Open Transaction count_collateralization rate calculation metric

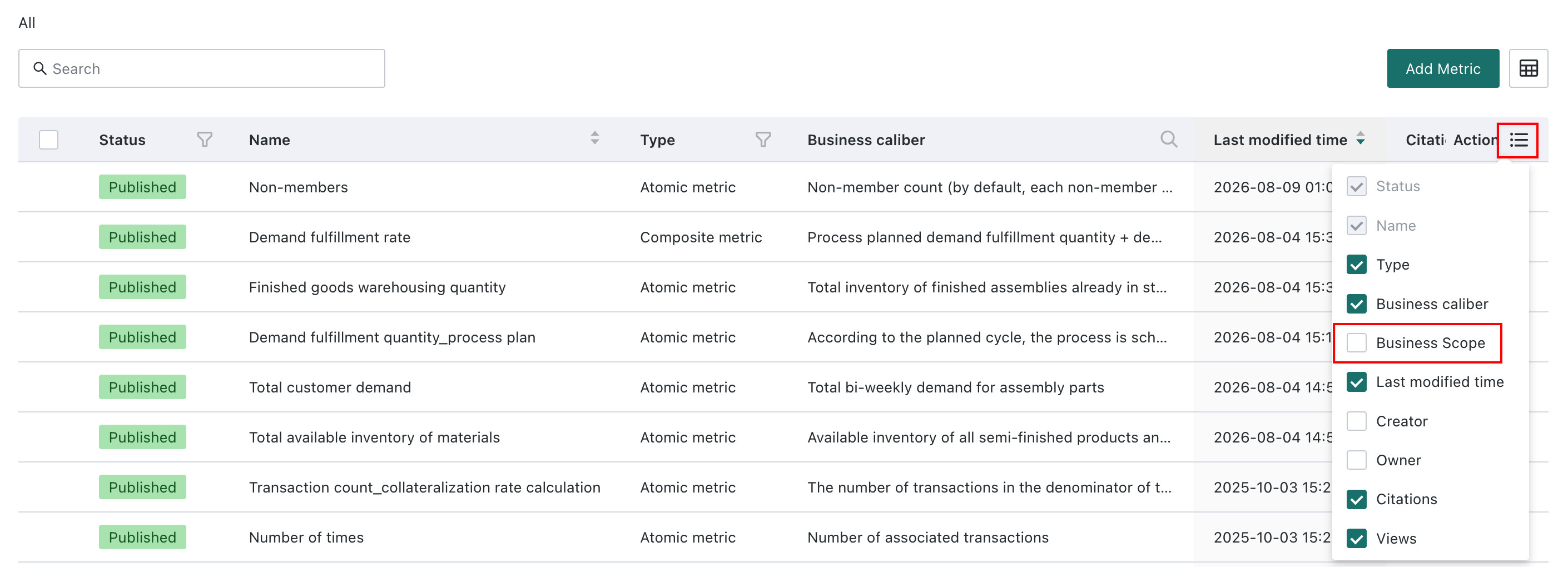(x=424, y=488)
